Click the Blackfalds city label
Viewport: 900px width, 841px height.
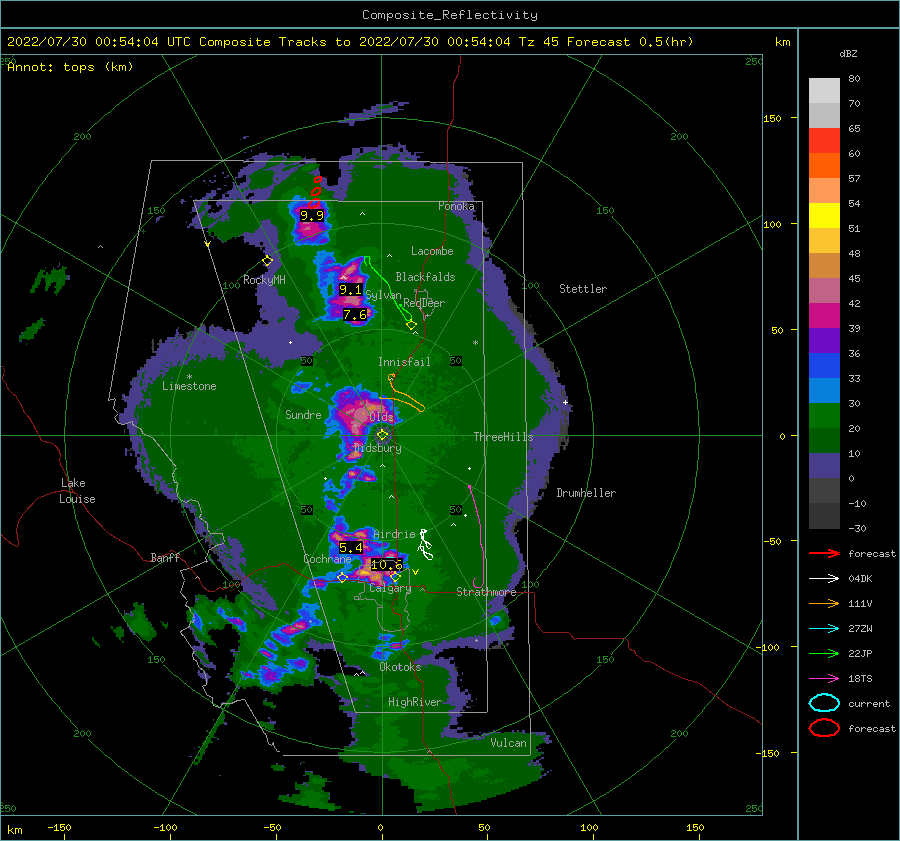pyautogui.click(x=425, y=277)
